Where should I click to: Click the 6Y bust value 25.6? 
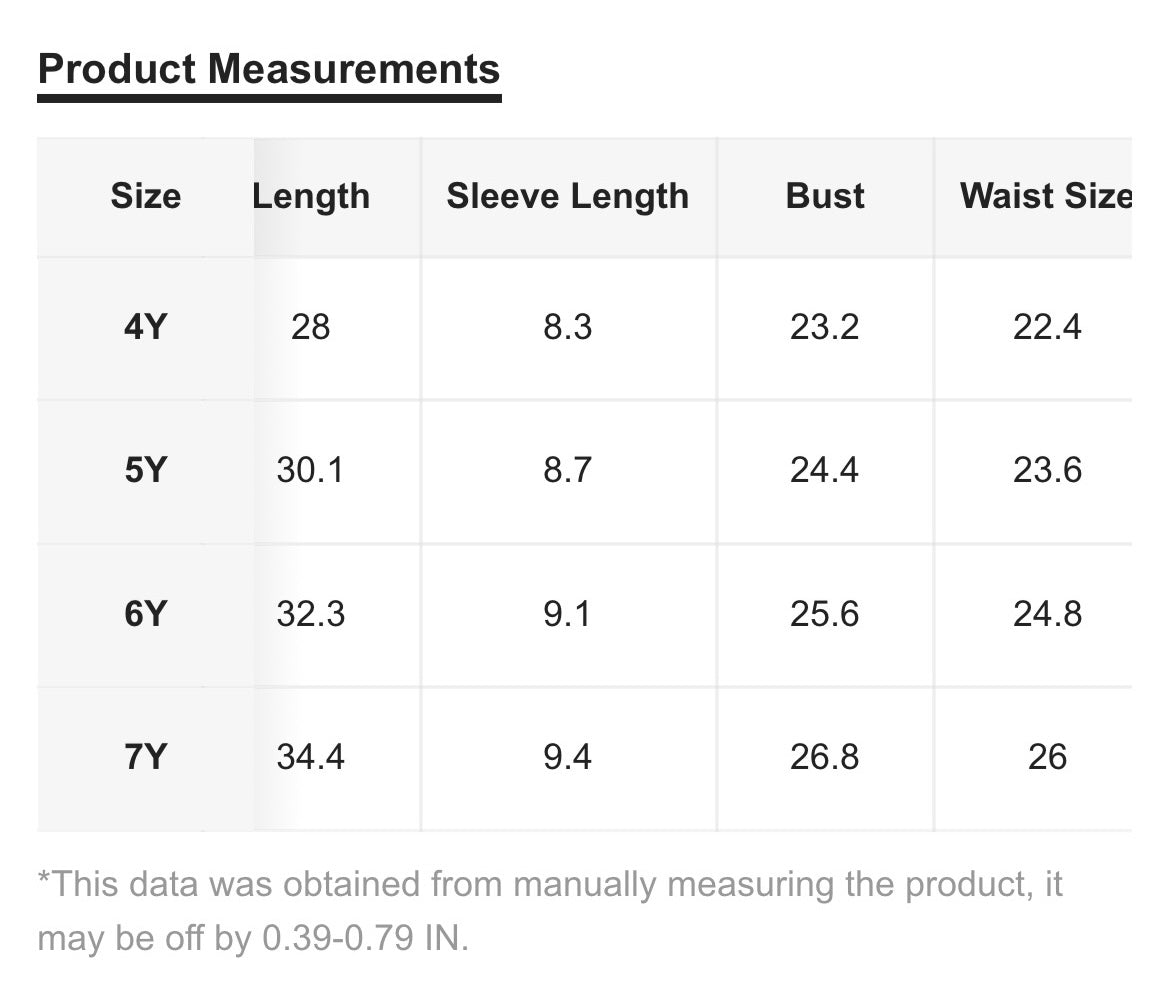point(825,614)
